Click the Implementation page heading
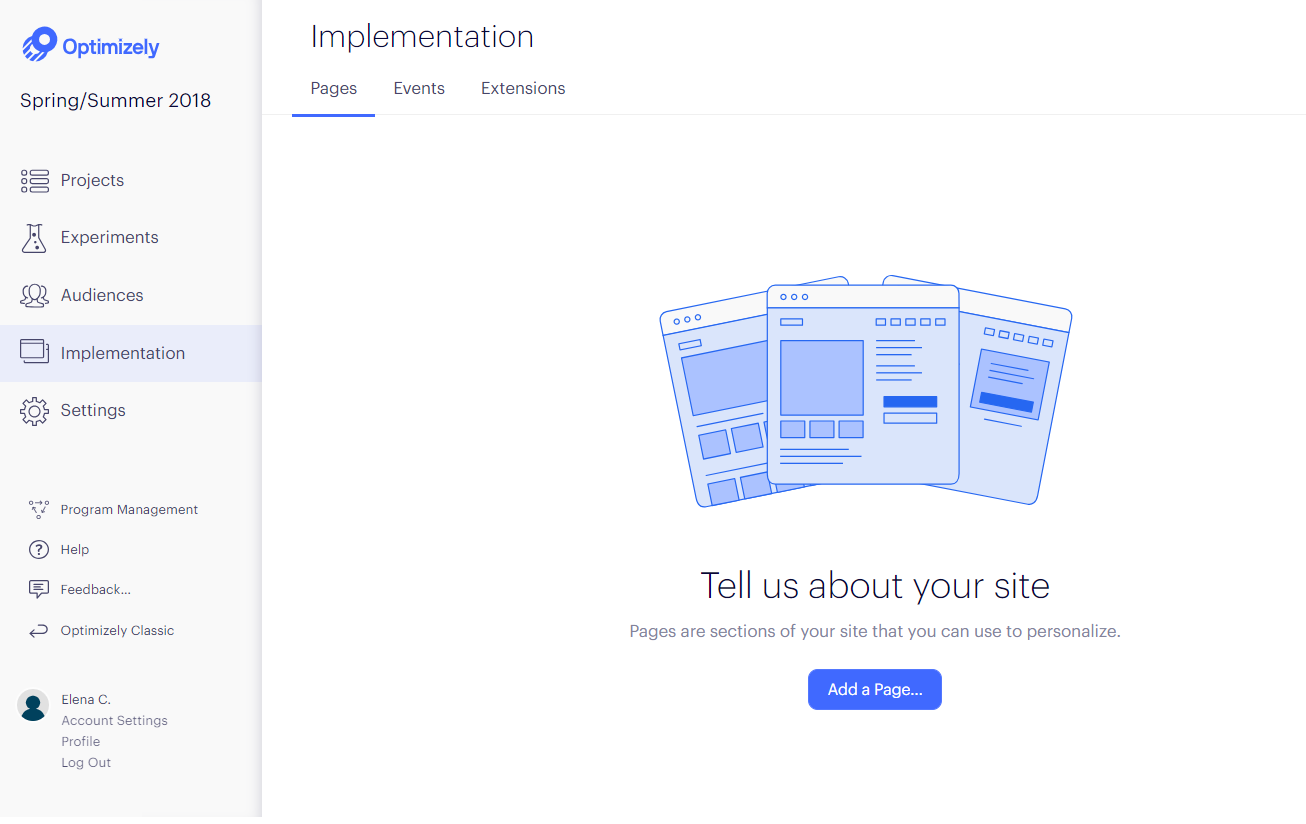 point(422,37)
